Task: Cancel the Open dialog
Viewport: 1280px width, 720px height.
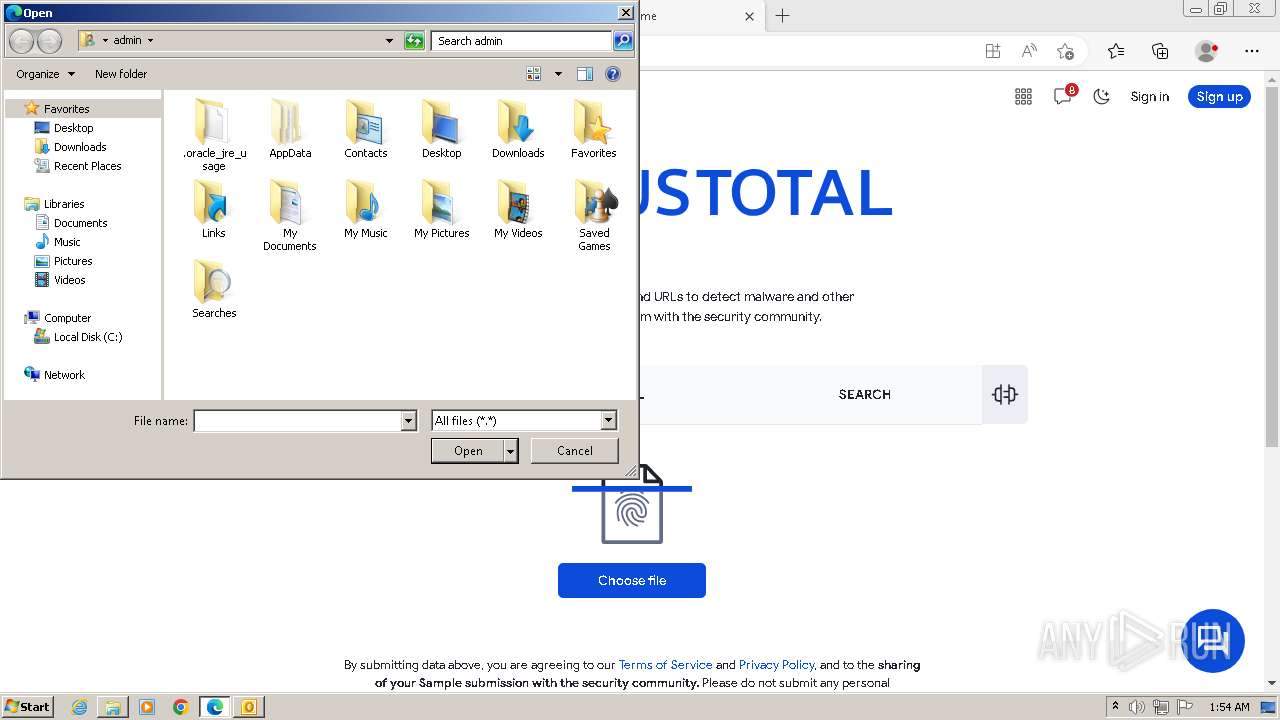Action: pyautogui.click(x=575, y=451)
